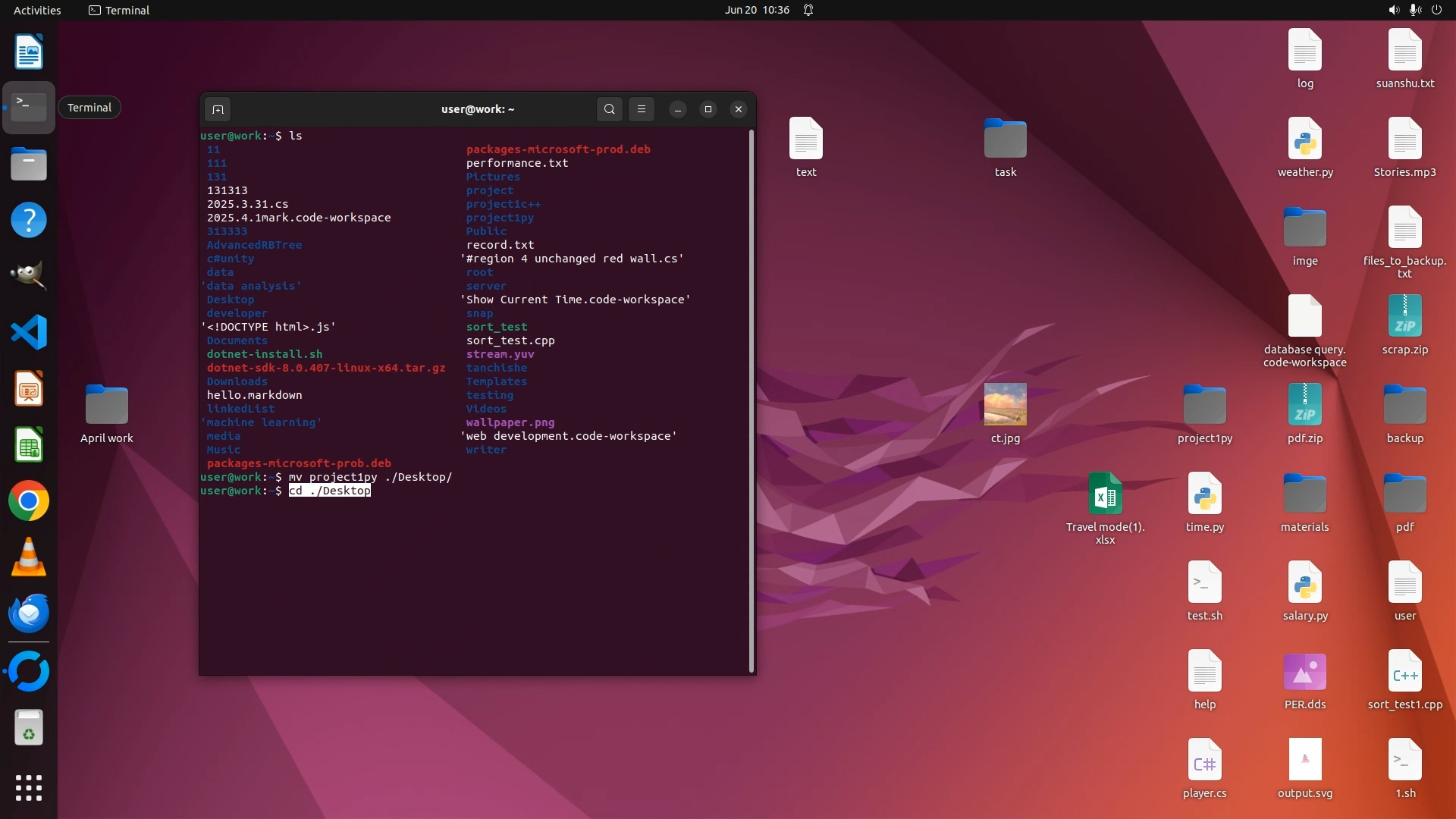Open the clock and calendar dropdown
Viewport: 1456px width, 819px height.
coord(756,10)
